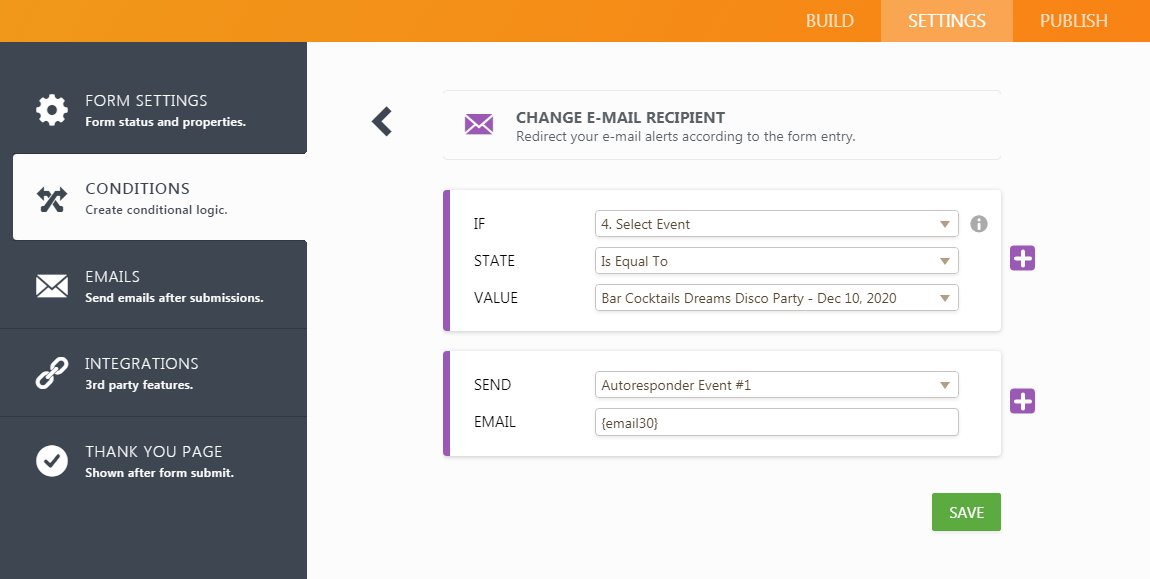Add another condition with upper plus button

click(x=1022, y=258)
